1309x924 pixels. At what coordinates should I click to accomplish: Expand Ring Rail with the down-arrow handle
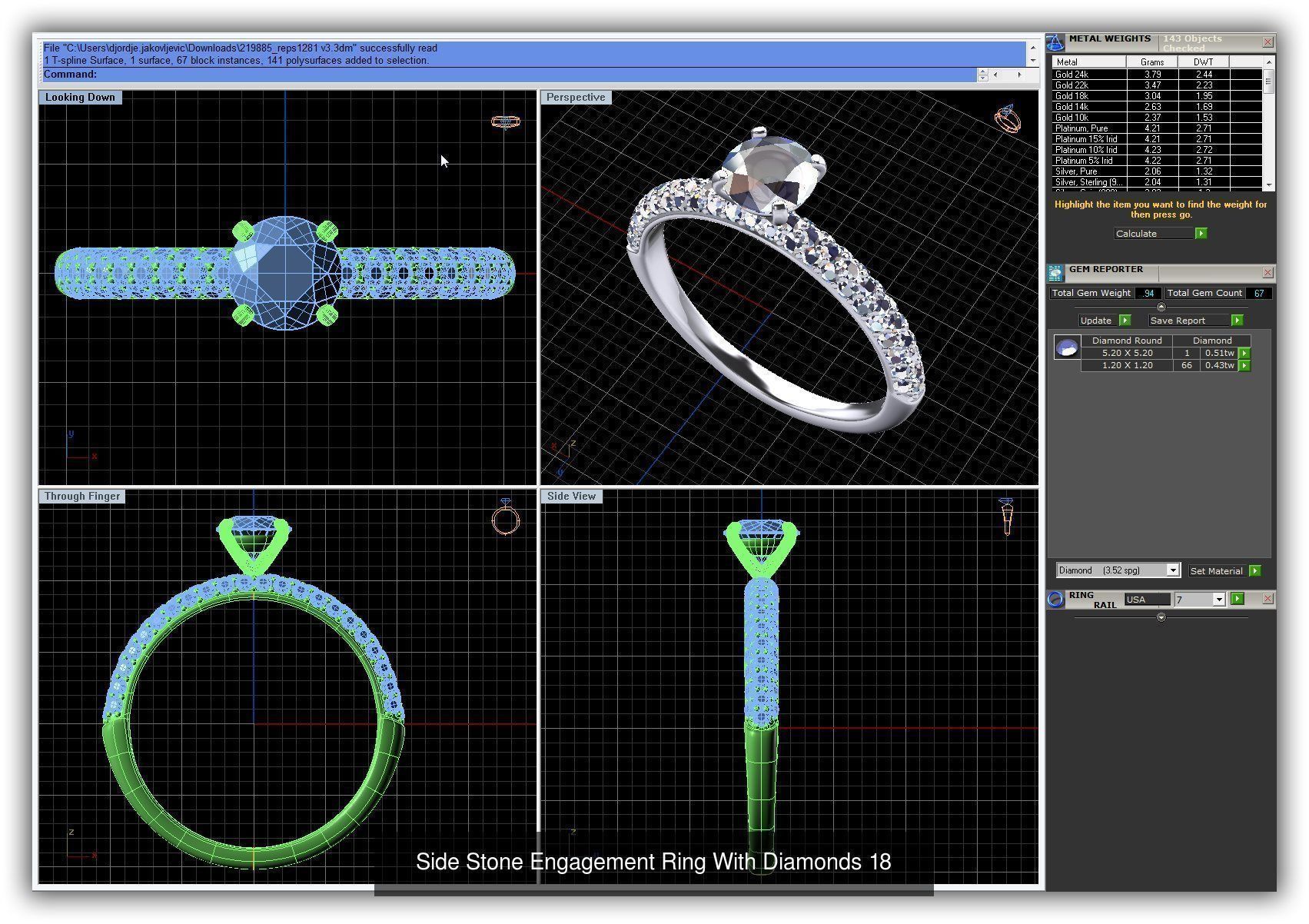(x=1161, y=617)
